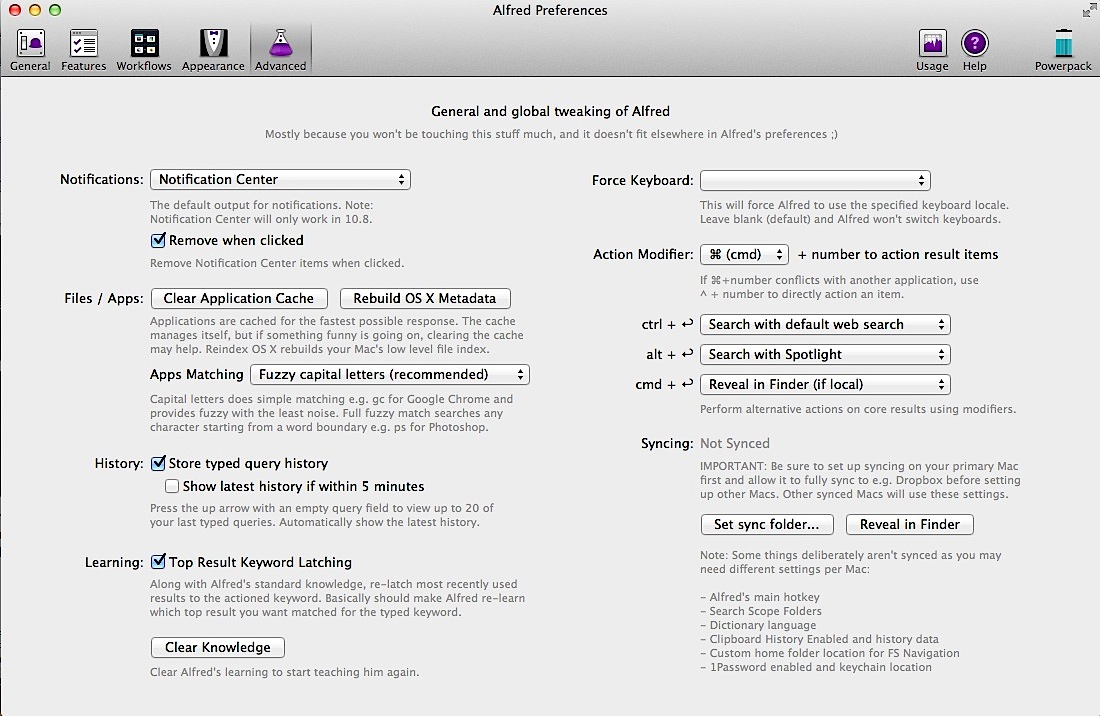This screenshot has width=1100, height=716.
Task: Change the Search with Spotlight dropdown
Action: click(825, 355)
